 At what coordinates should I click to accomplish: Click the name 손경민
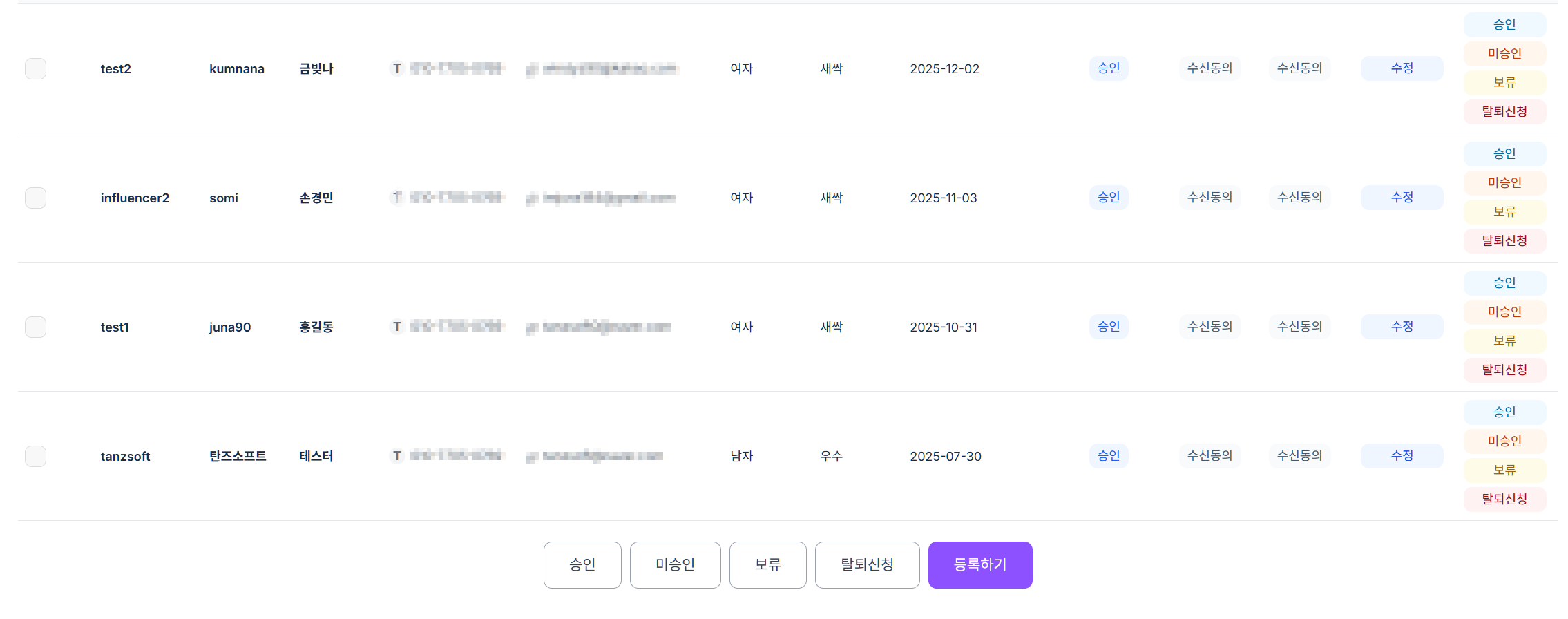click(x=316, y=198)
